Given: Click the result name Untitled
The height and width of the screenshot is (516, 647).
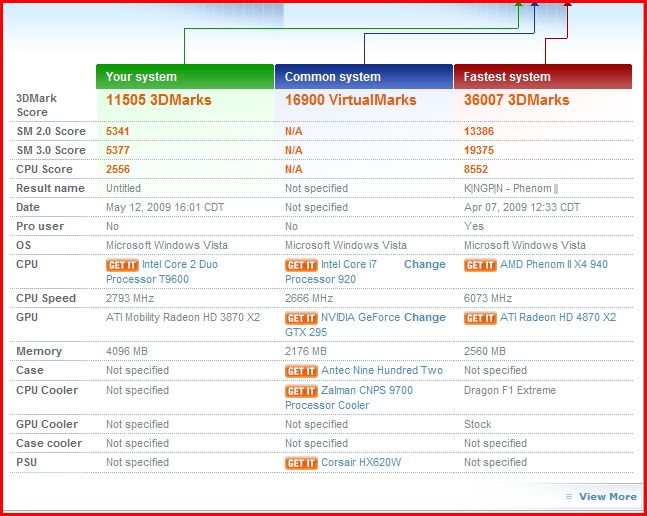Looking at the screenshot, I should tap(123, 188).
